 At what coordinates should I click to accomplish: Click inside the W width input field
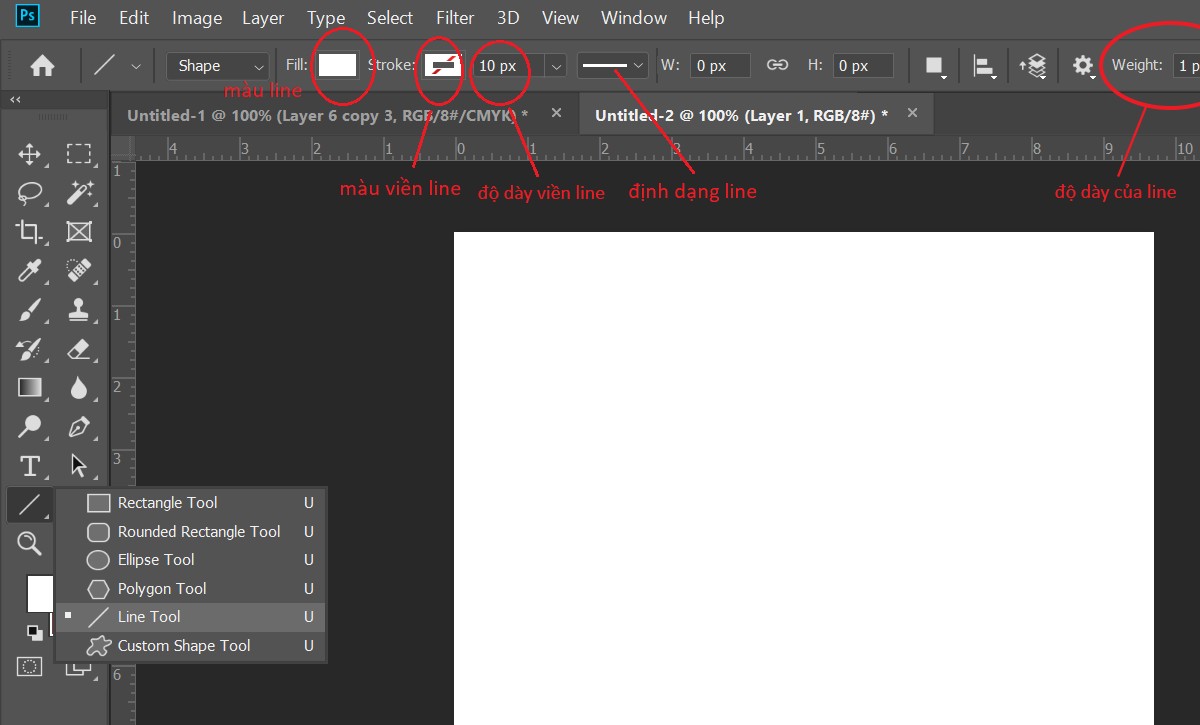click(x=720, y=65)
